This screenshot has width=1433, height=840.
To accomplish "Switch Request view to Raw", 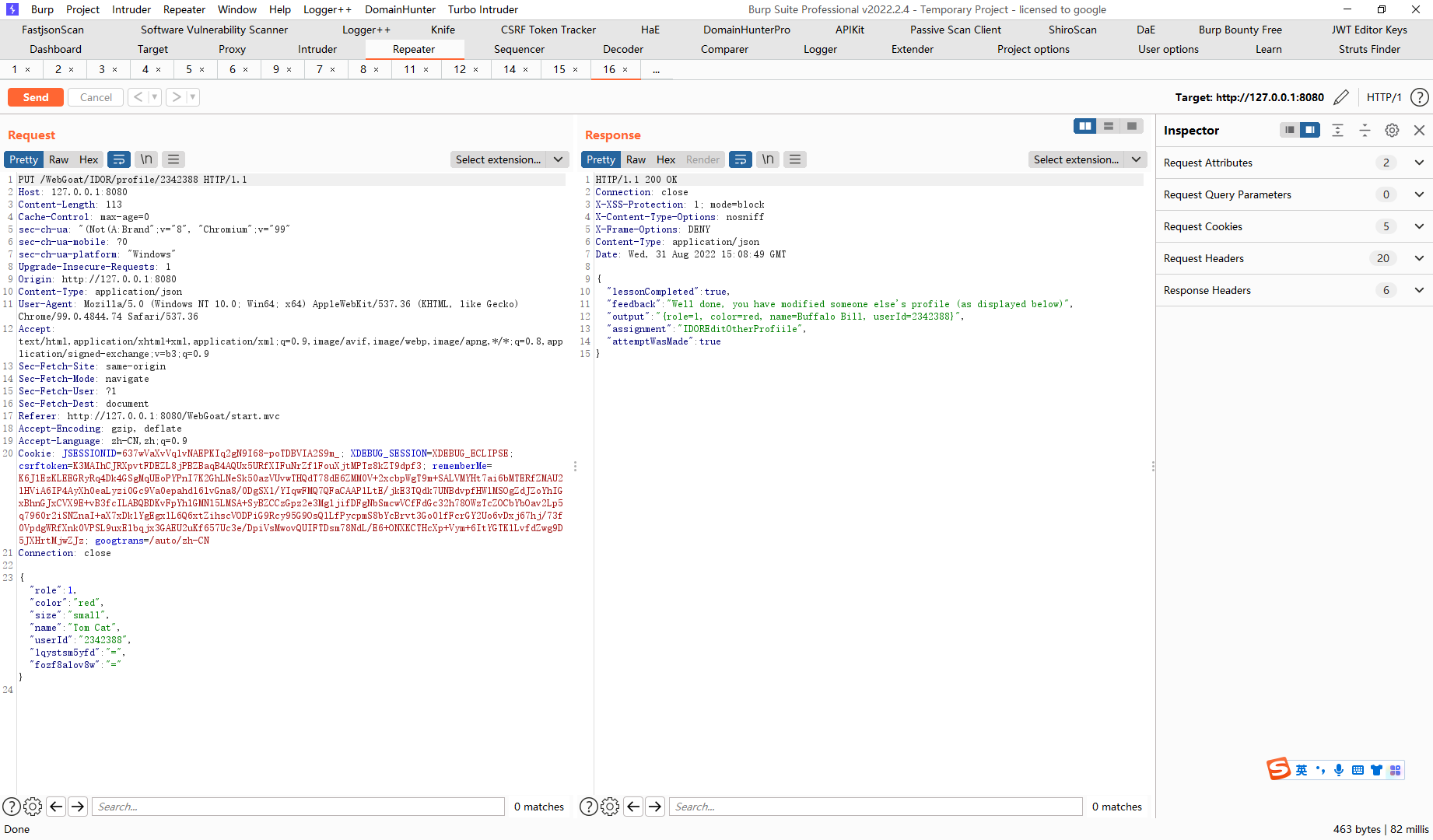I will [x=59, y=159].
